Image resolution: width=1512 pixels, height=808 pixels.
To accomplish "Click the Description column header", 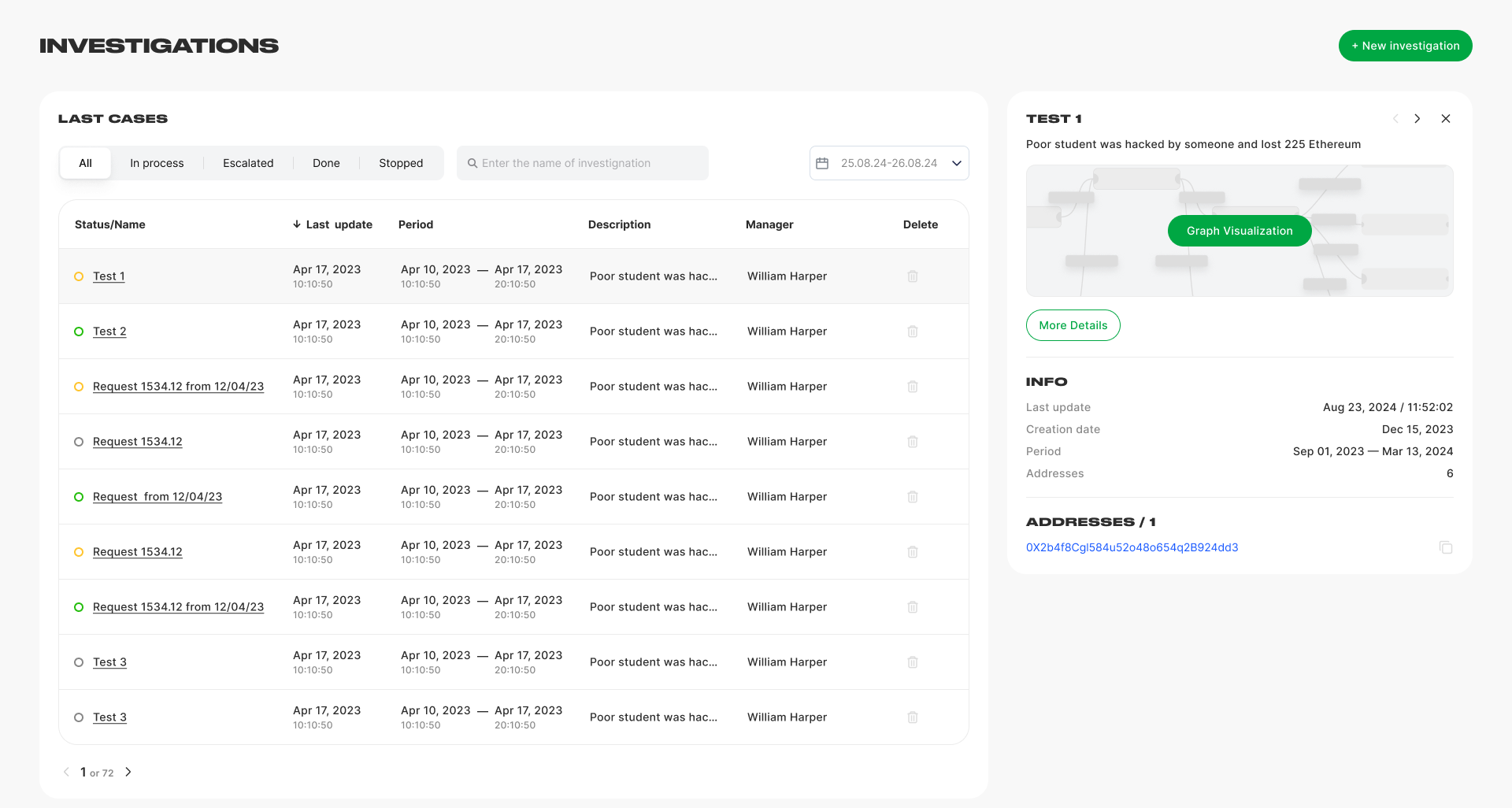I will coord(620,224).
